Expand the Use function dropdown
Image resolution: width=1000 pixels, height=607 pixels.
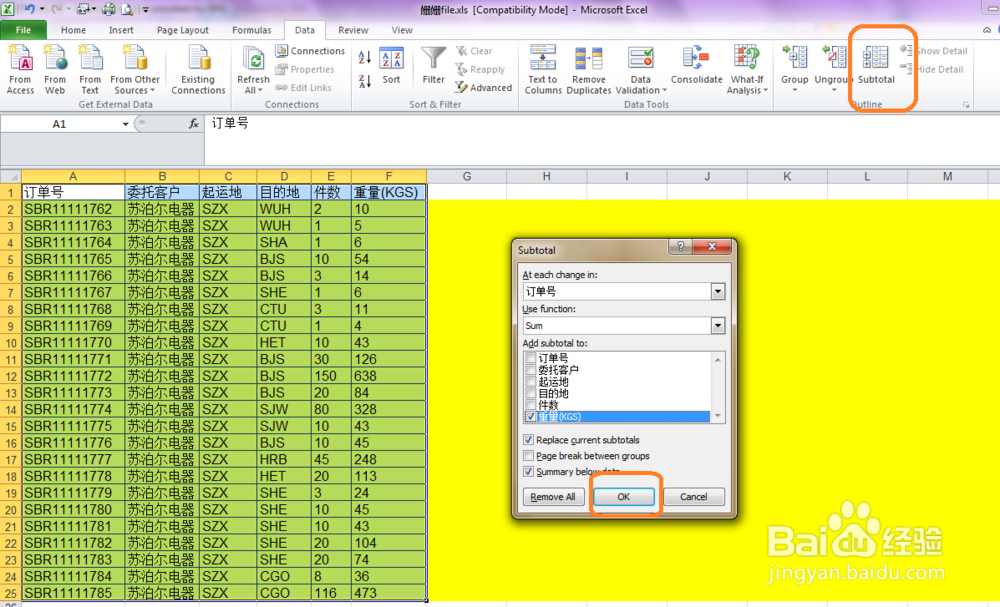click(718, 326)
